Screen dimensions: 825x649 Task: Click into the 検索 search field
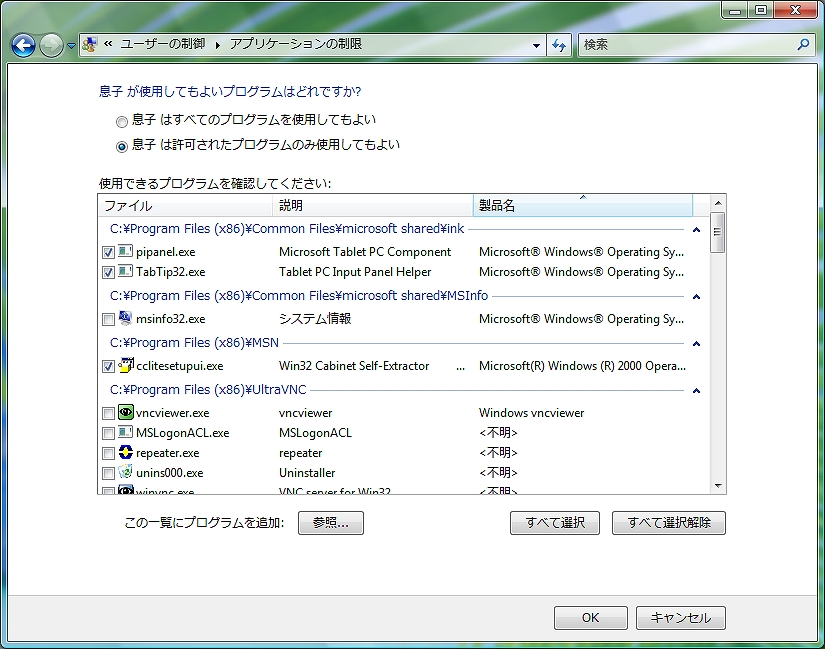688,45
